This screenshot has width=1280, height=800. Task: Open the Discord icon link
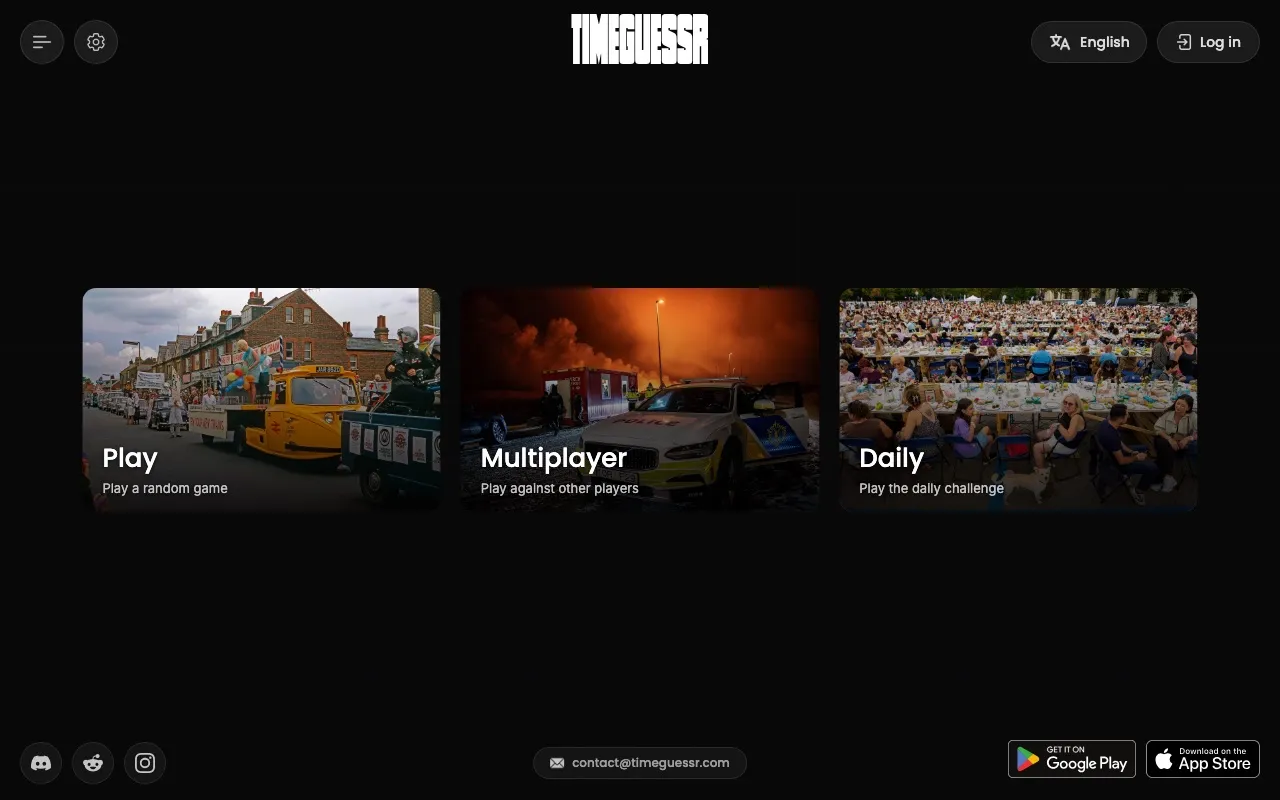pos(41,763)
